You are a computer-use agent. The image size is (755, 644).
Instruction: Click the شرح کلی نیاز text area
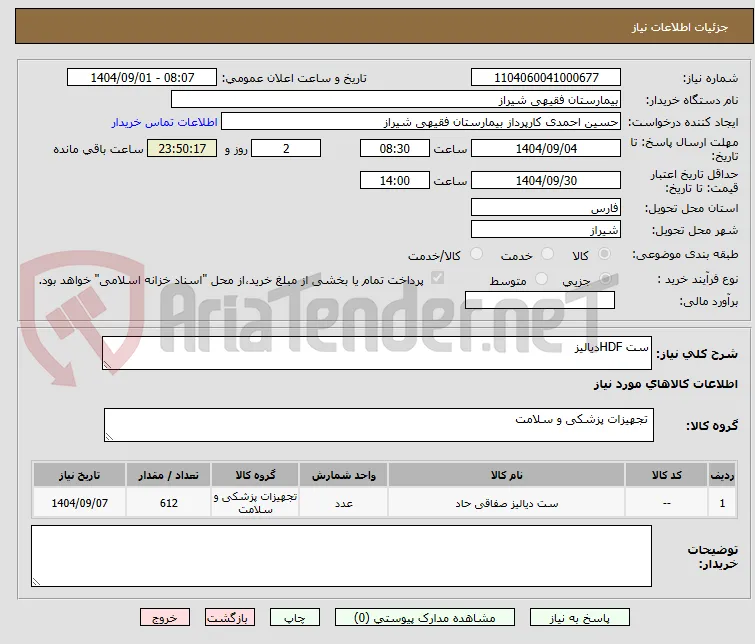click(377, 353)
